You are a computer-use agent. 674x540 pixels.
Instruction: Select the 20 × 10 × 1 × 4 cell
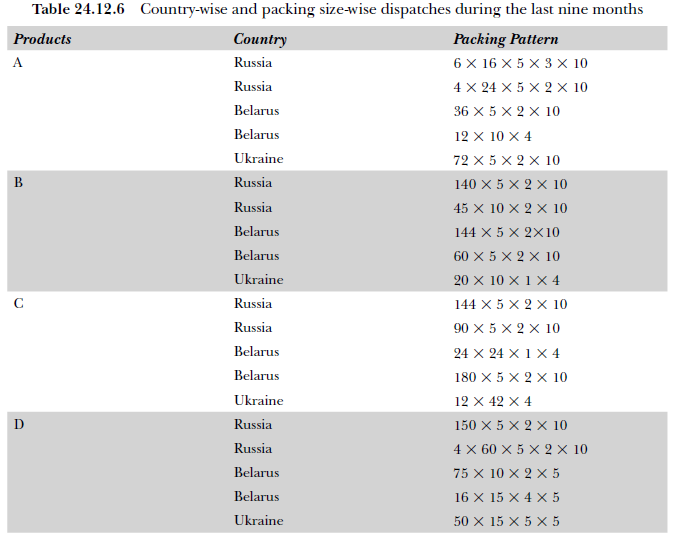(506, 280)
